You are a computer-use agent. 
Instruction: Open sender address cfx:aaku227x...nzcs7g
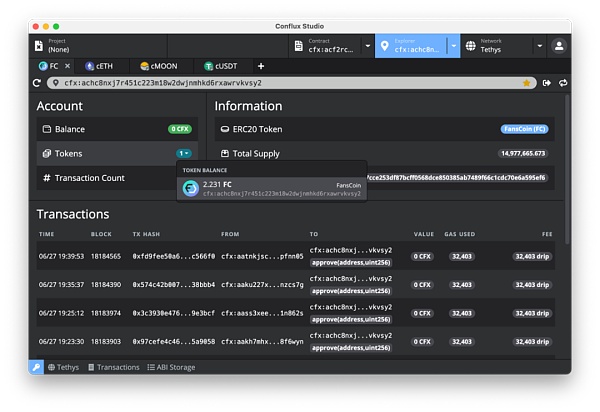[262, 285]
